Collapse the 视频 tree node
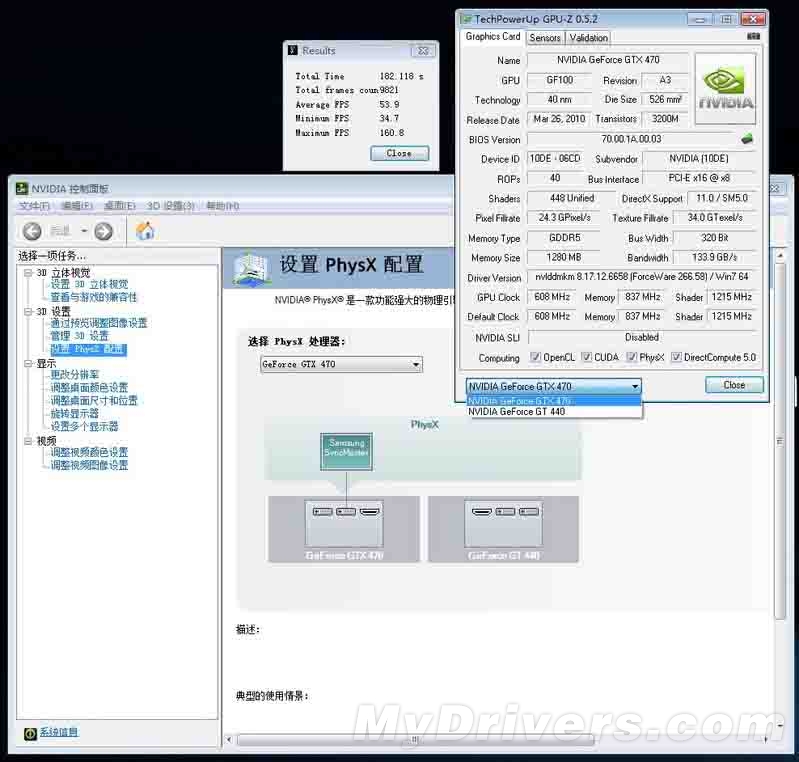This screenshot has height=762, width=799. pyautogui.click(x=29, y=441)
